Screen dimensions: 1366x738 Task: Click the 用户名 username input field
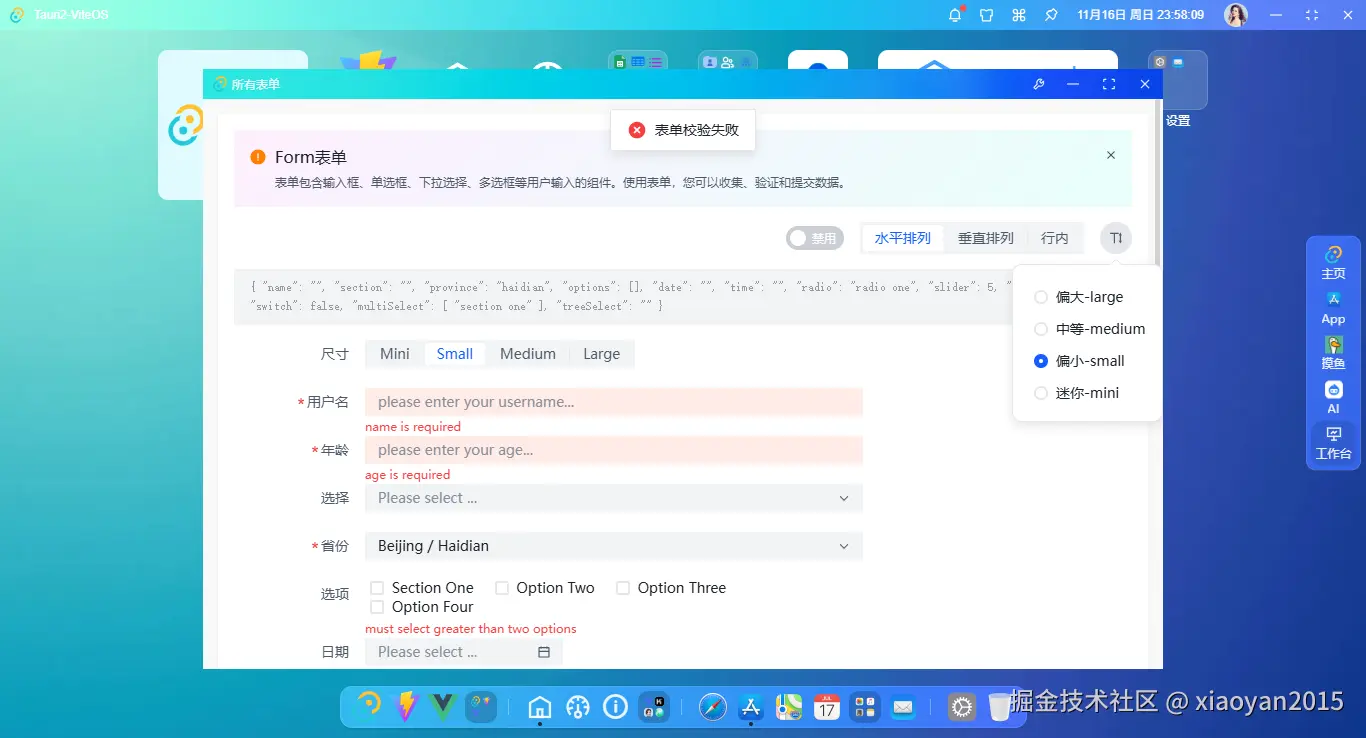point(613,401)
